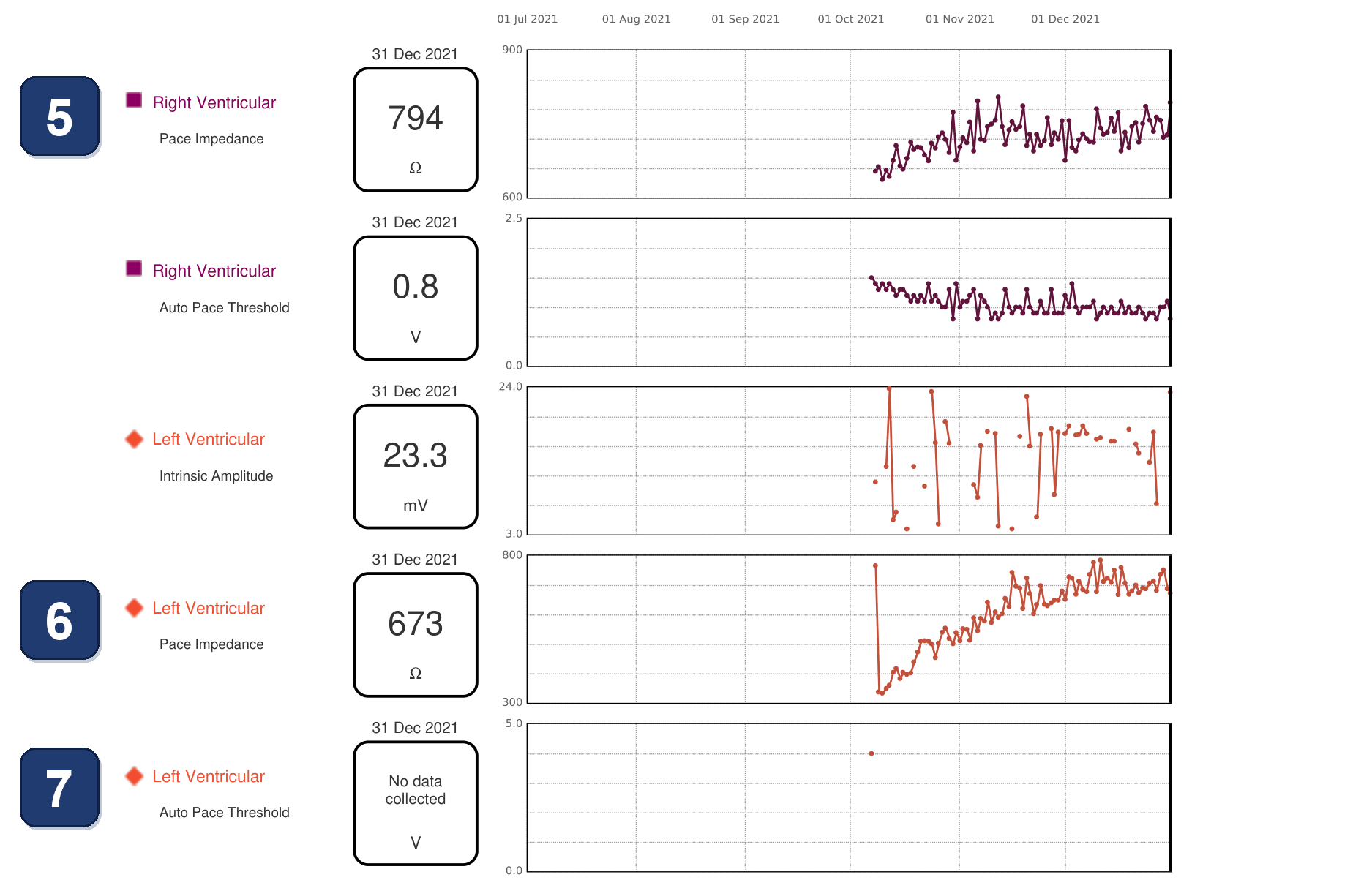The image size is (1372, 880).
Task: Select the "31 Dec 2021" date above the 23.3 box
Action: [415, 391]
